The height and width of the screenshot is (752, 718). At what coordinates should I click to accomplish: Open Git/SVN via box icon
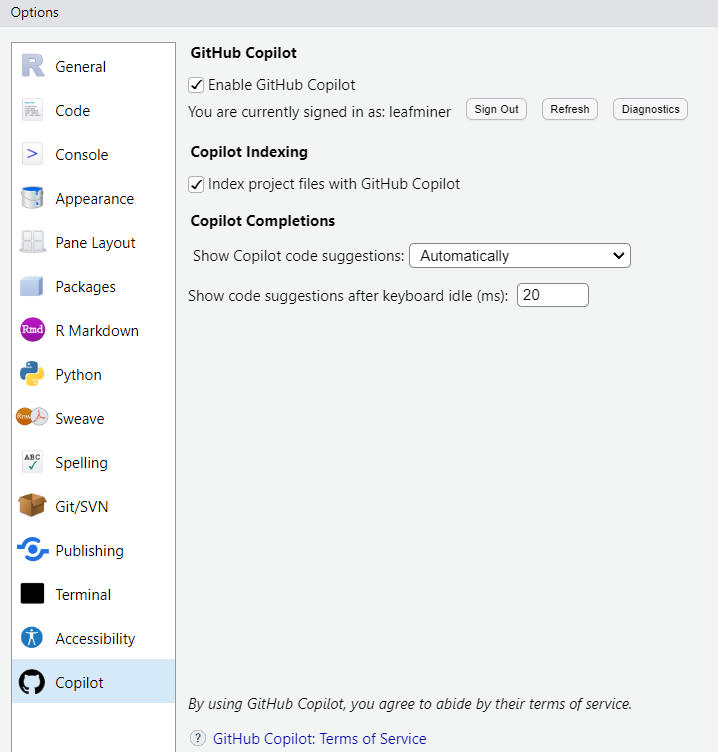pos(32,507)
